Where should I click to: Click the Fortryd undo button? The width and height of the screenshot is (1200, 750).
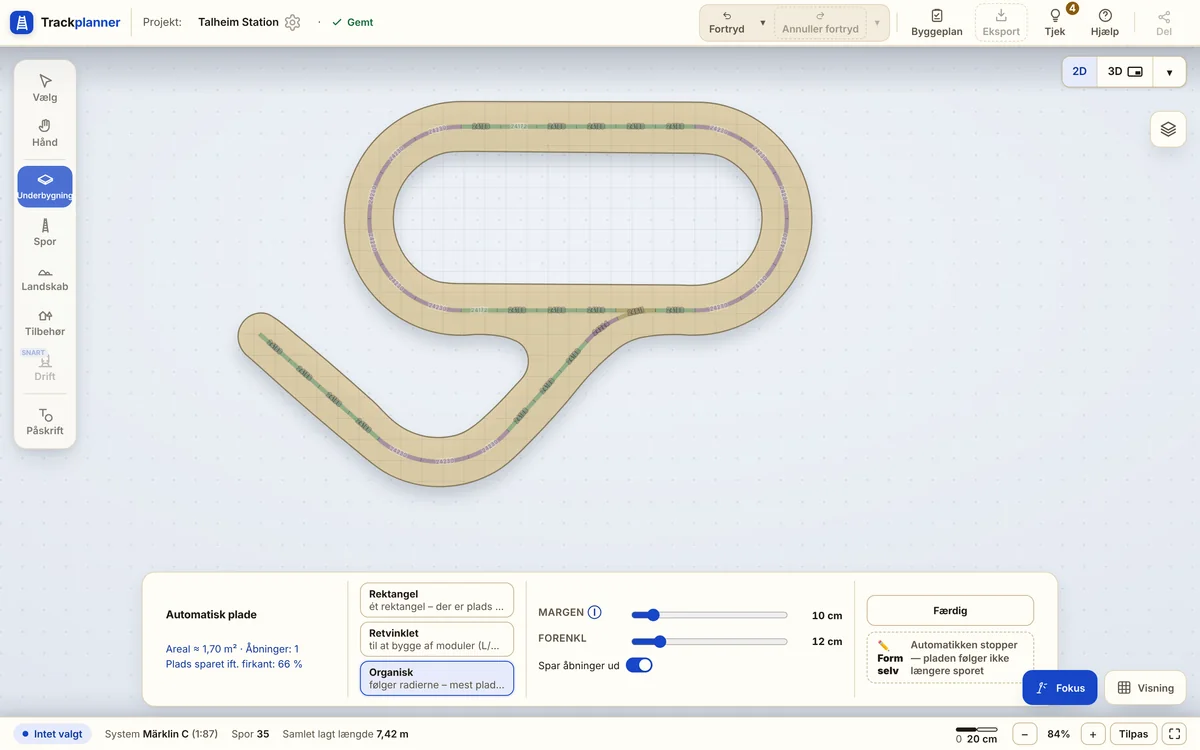pyautogui.click(x=727, y=23)
